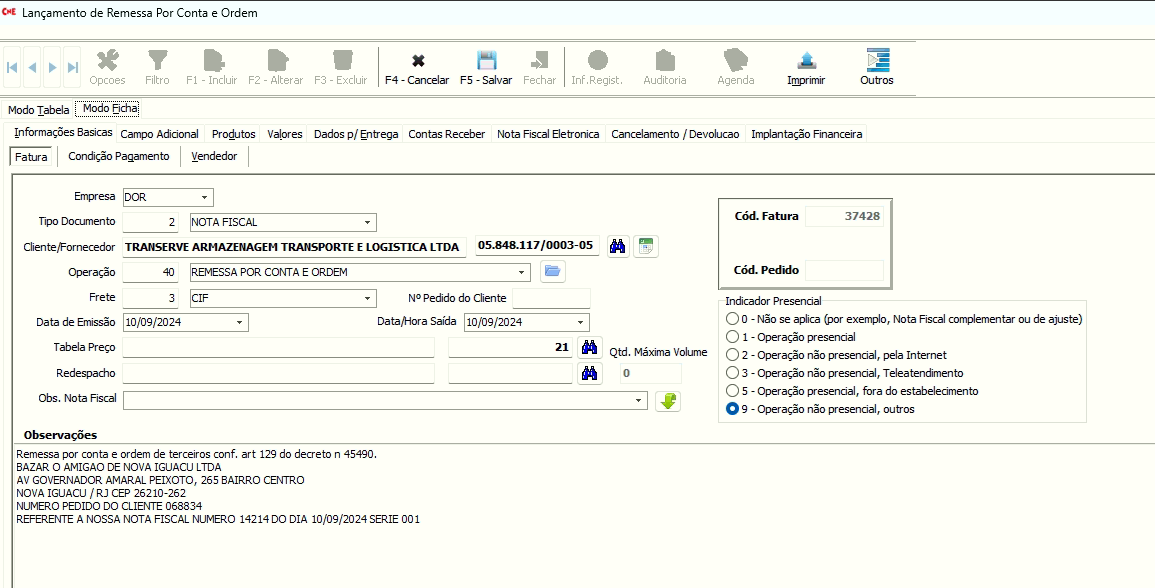This screenshot has height=588, width=1155.
Task: Click green arrow icon beside Obs. Nota Fiscal
Action: [x=668, y=400]
